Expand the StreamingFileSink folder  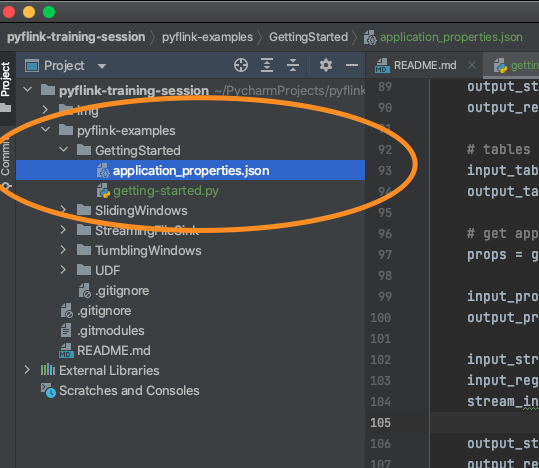[x=63, y=230]
